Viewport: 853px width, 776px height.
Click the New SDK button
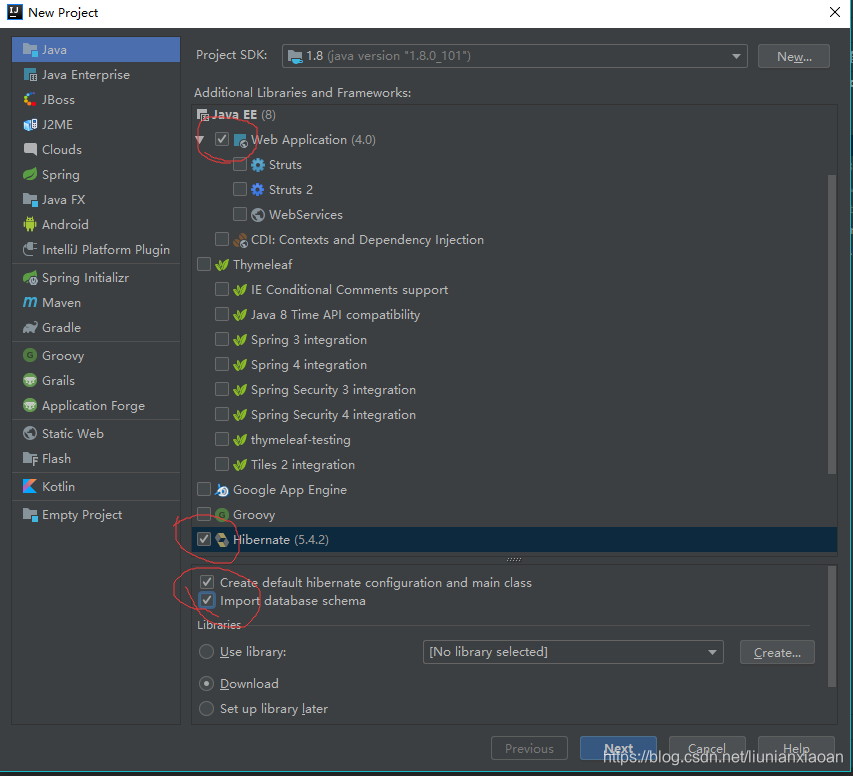(x=794, y=56)
